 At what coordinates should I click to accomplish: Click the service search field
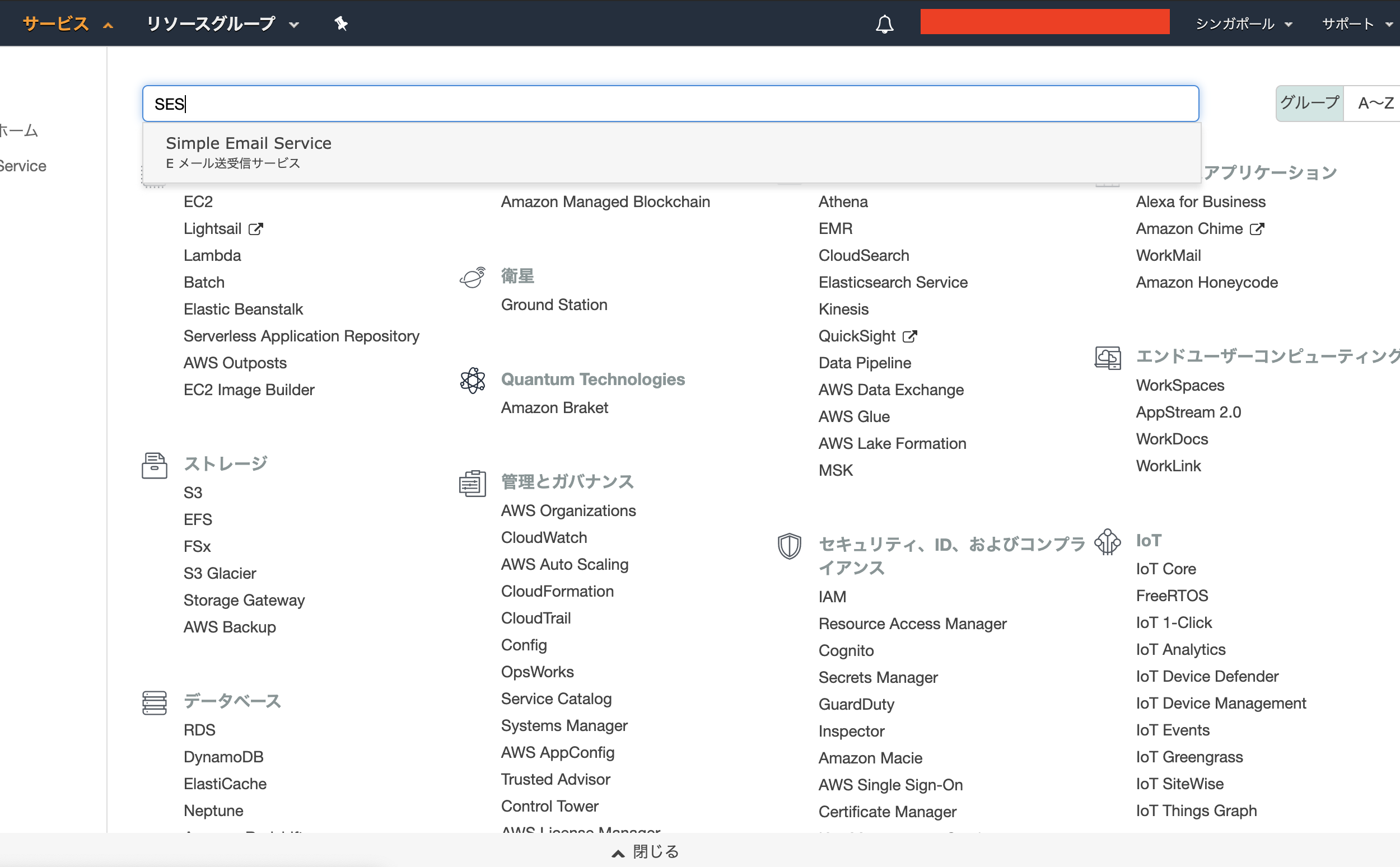click(670, 104)
